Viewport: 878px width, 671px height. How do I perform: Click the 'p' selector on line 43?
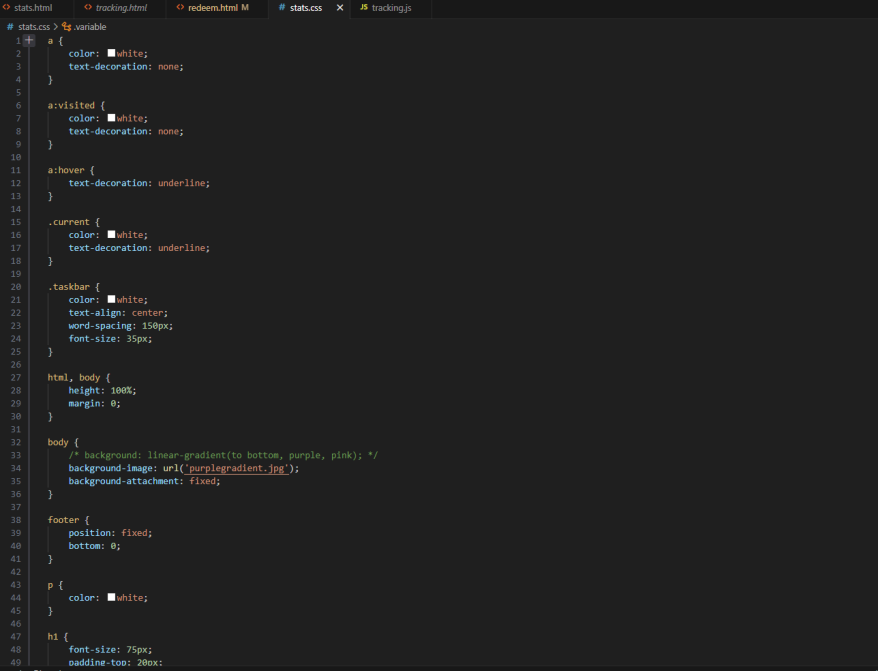pos(50,585)
